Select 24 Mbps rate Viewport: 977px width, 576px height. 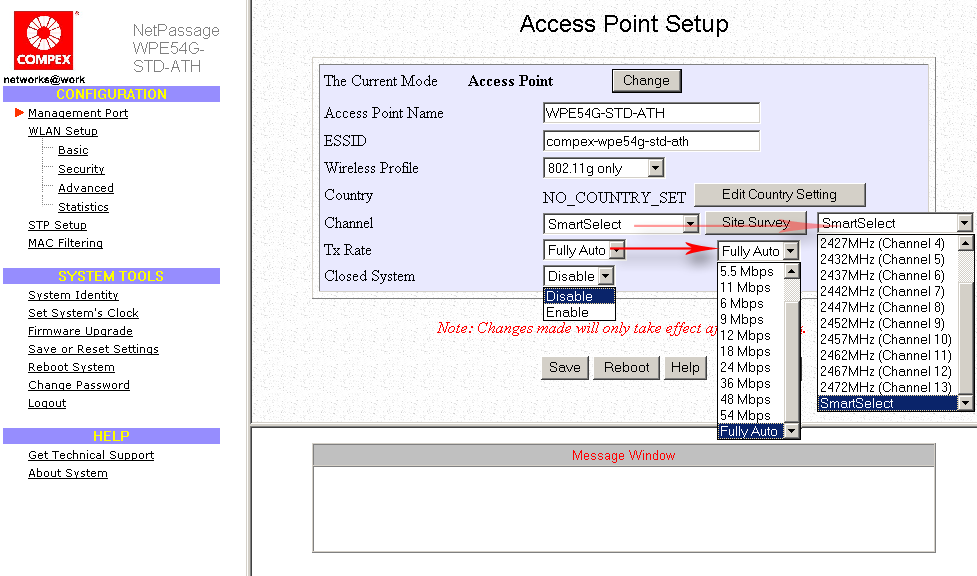tap(751, 367)
